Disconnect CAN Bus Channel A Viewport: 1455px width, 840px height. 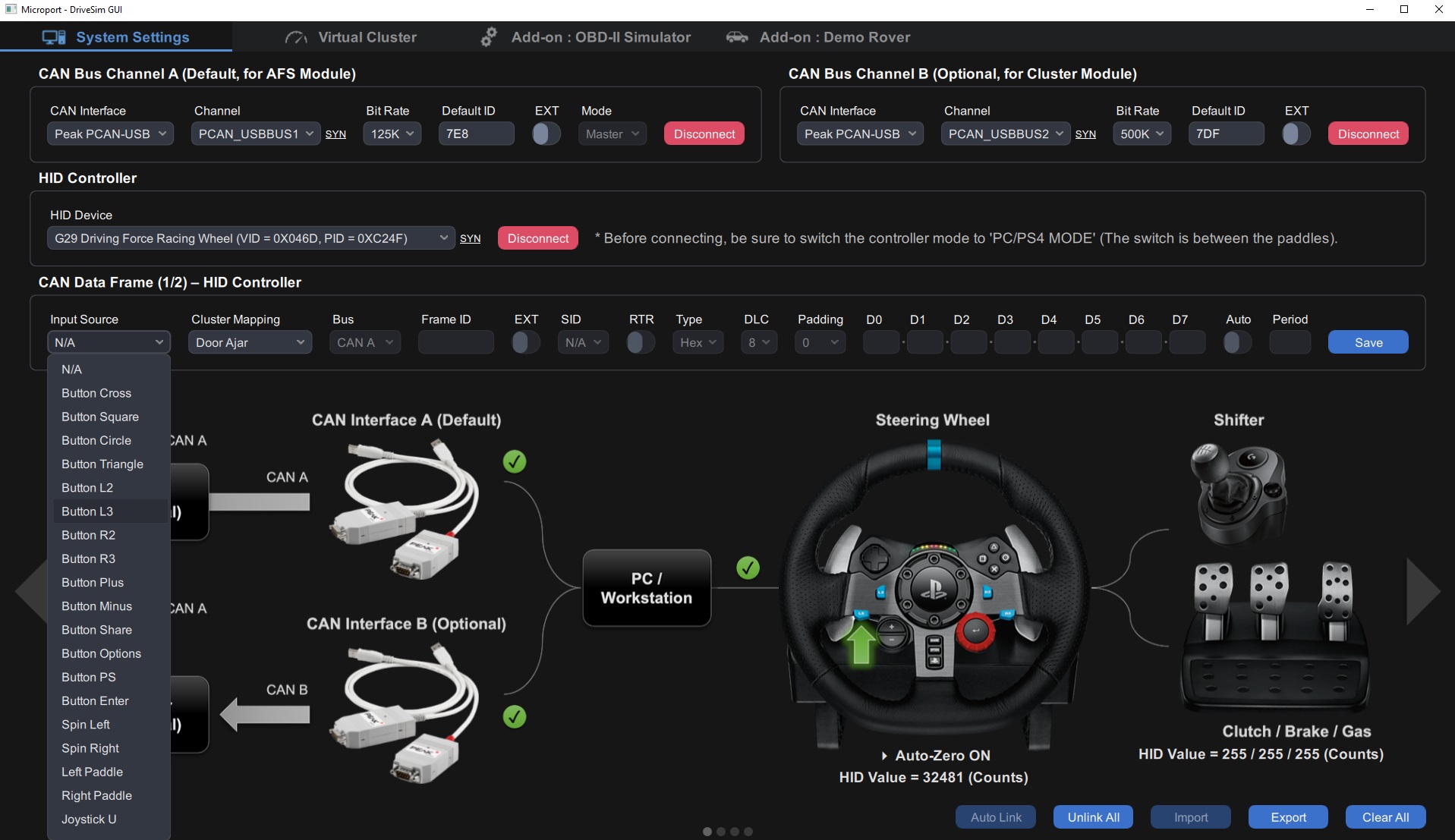coord(704,134)
